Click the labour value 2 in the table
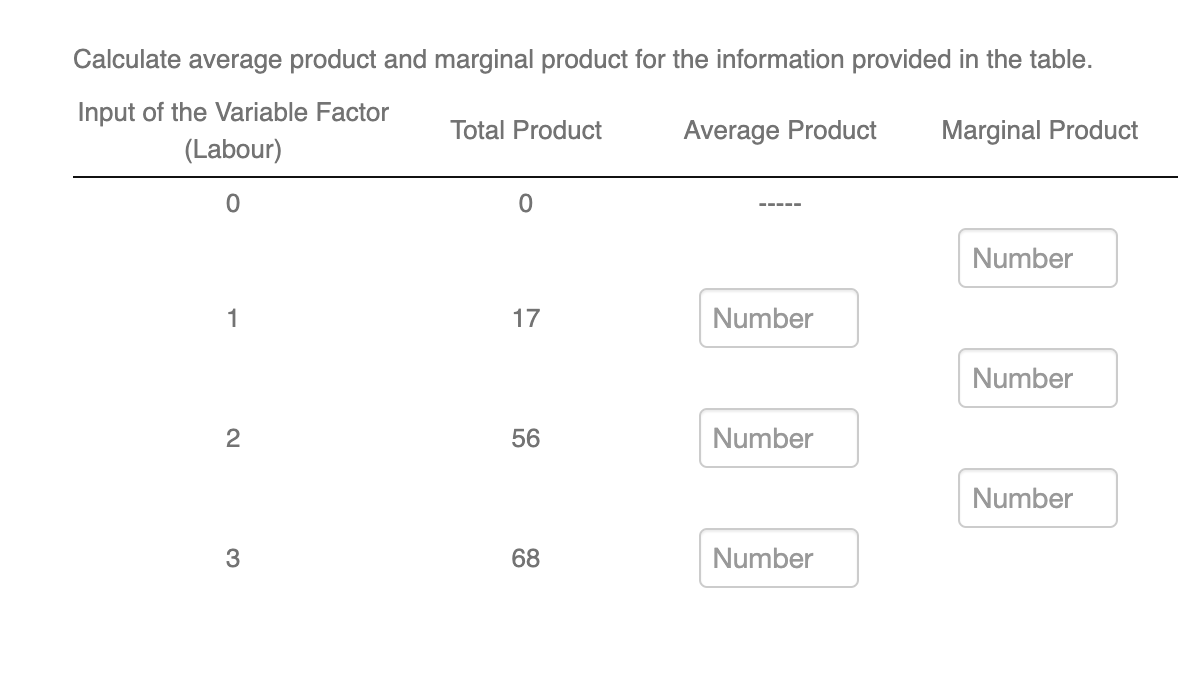1192x688 pixels. [232, 438]
